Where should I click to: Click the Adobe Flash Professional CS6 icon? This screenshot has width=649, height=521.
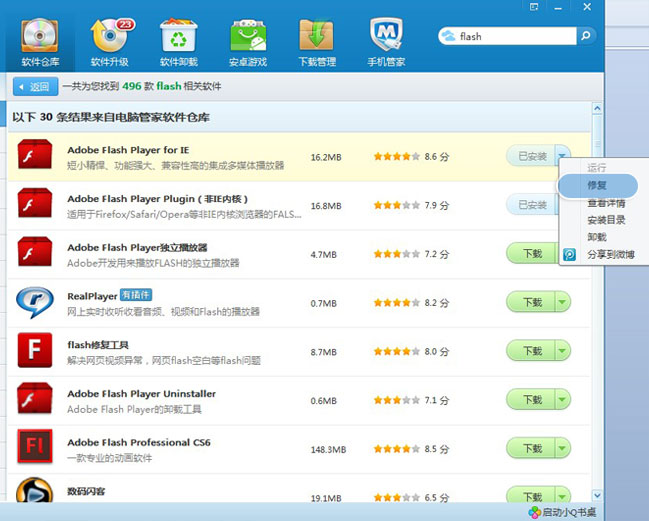pyautogui.click(x=34, y=446)
